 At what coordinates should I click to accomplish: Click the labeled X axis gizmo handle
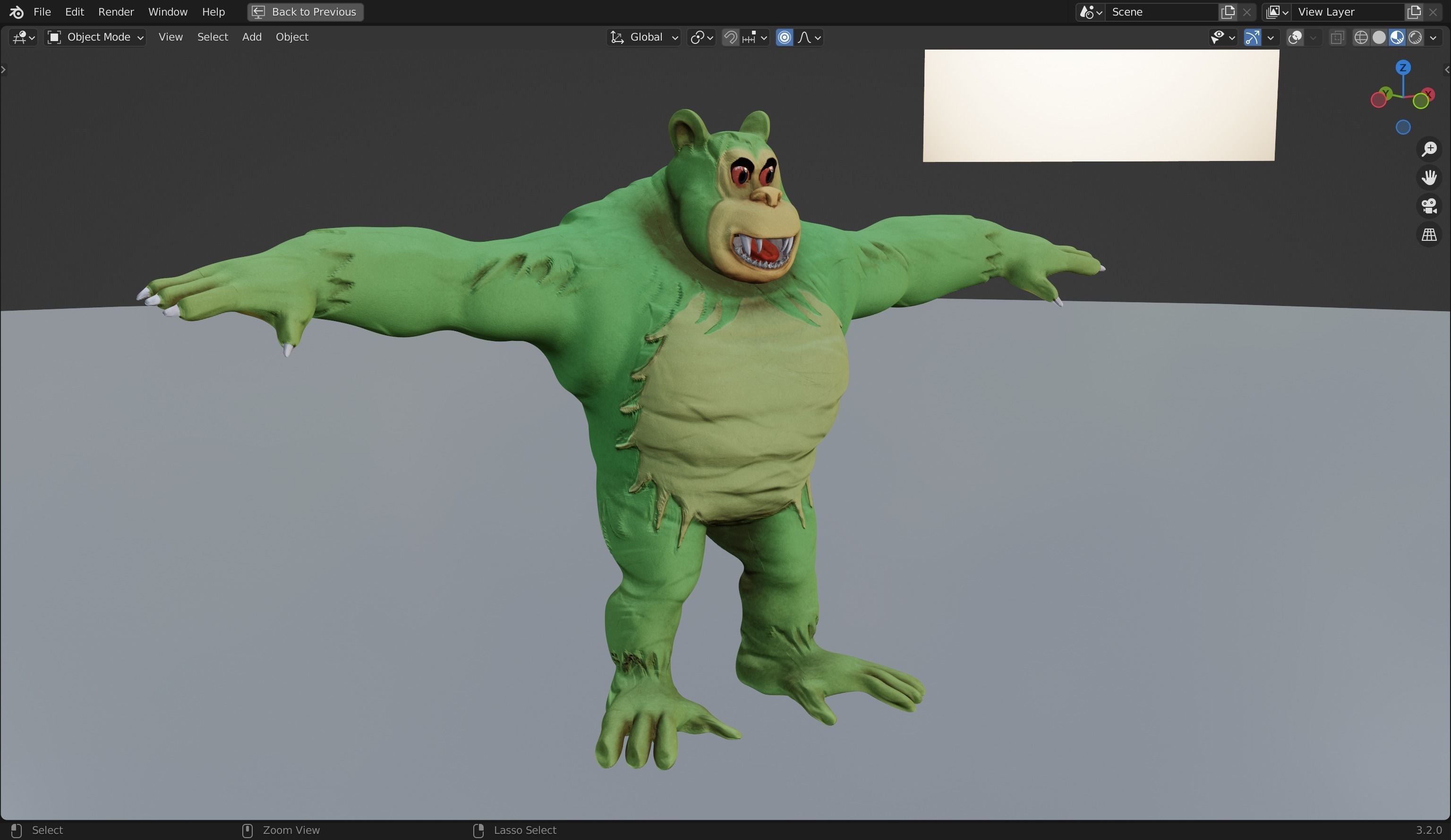[1427, 94]
